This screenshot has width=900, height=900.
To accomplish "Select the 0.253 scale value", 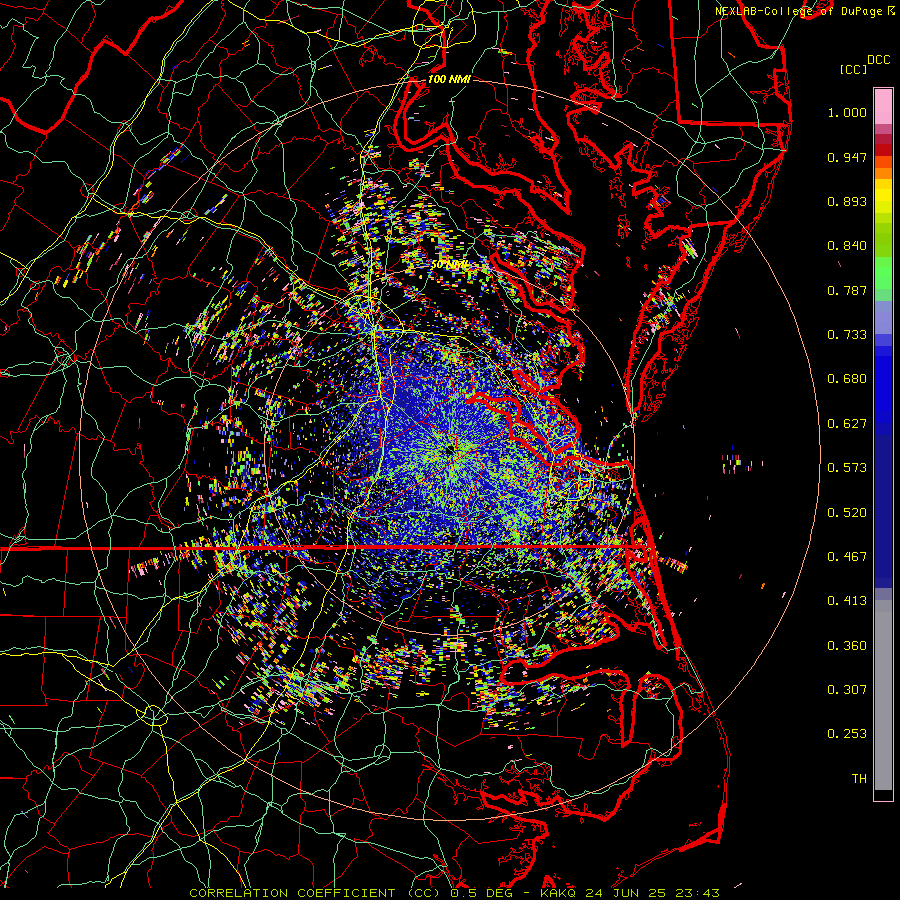I will coord(847,734).
